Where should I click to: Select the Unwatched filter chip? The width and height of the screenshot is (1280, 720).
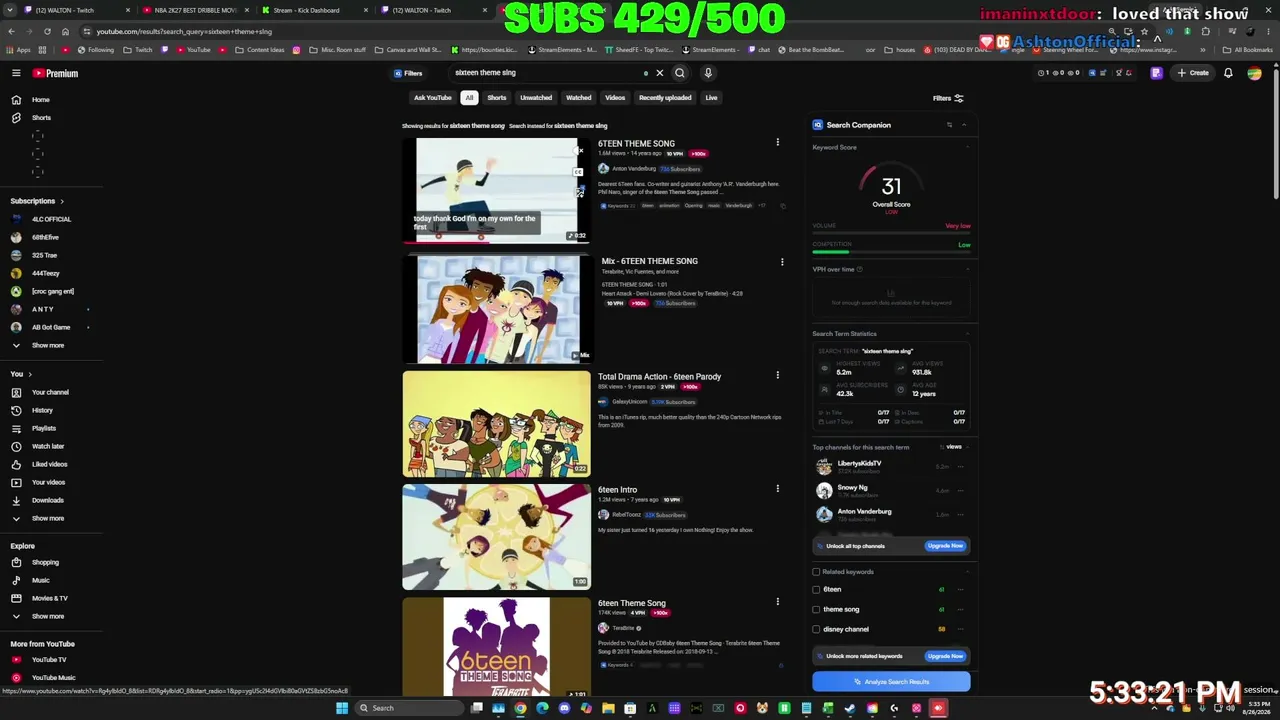[x=536, y=98]
